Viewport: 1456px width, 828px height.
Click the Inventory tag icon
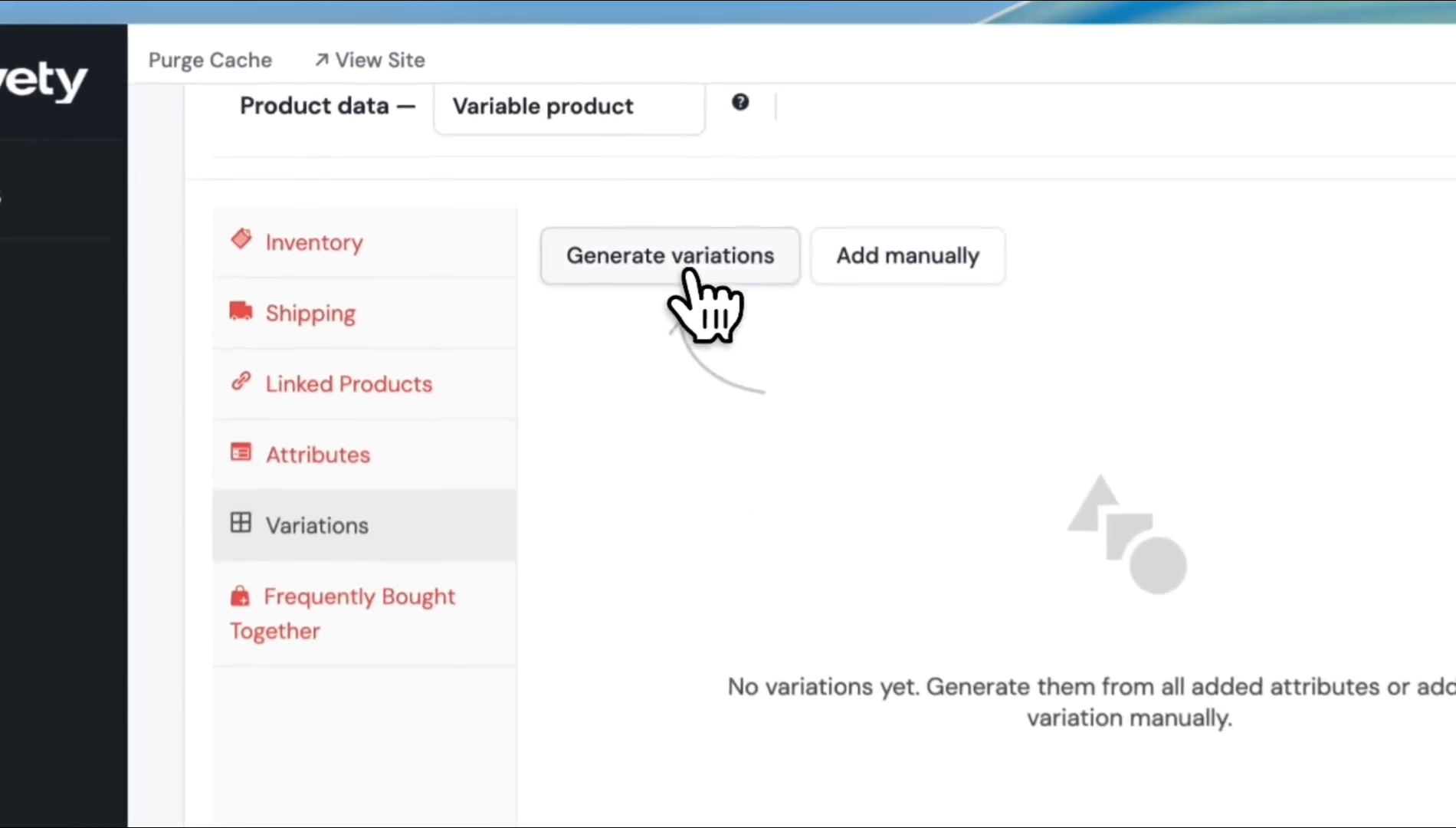click(241, 239)
